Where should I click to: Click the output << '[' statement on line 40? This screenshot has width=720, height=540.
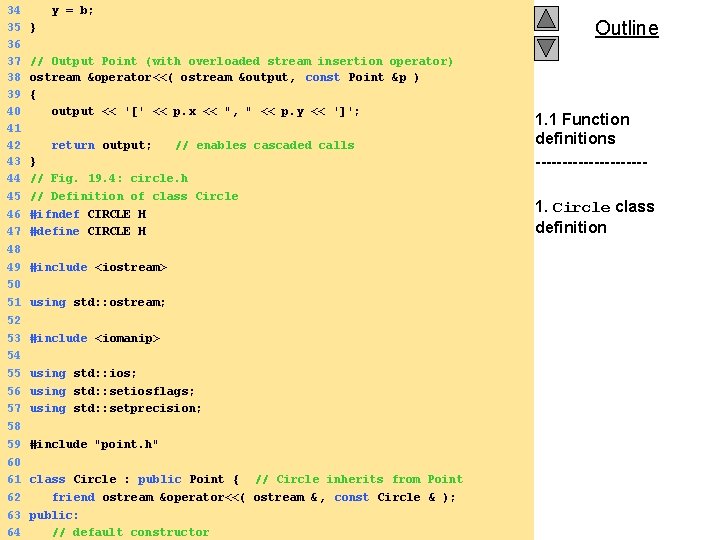(206, 112)
